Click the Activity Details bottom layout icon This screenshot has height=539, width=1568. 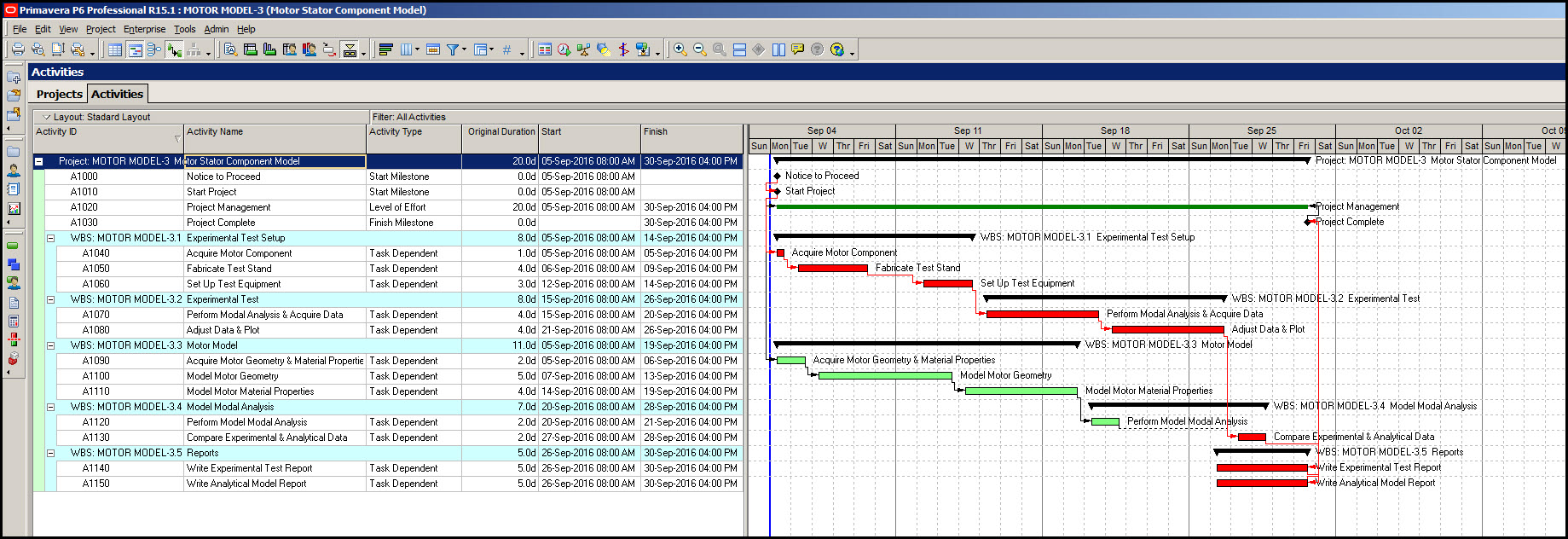(x=230, y=49)
